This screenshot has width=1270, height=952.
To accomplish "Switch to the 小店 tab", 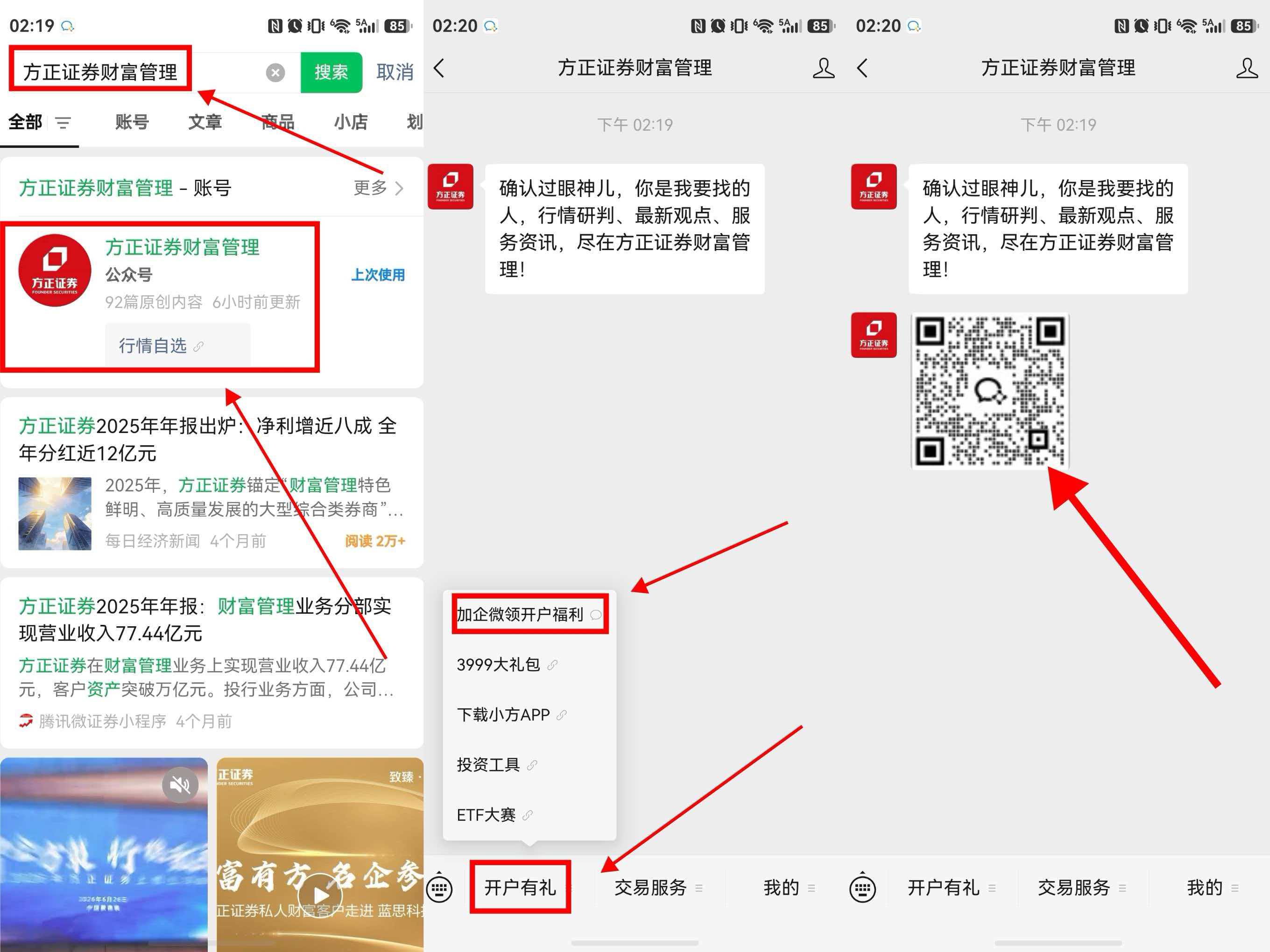I will (x=351, y=122).
